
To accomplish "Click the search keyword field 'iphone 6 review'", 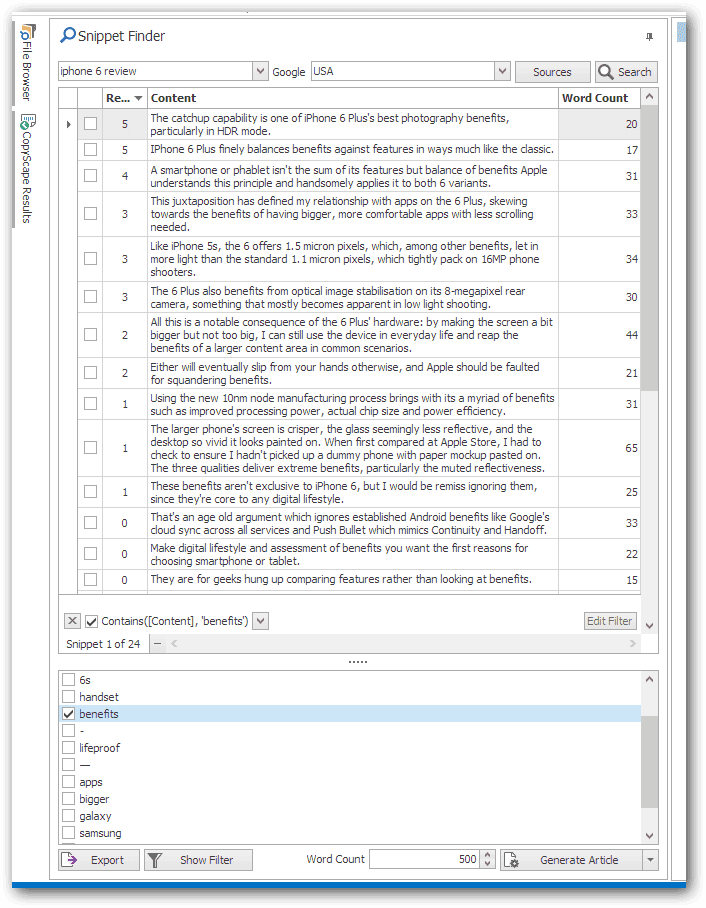I will point(155,71).
